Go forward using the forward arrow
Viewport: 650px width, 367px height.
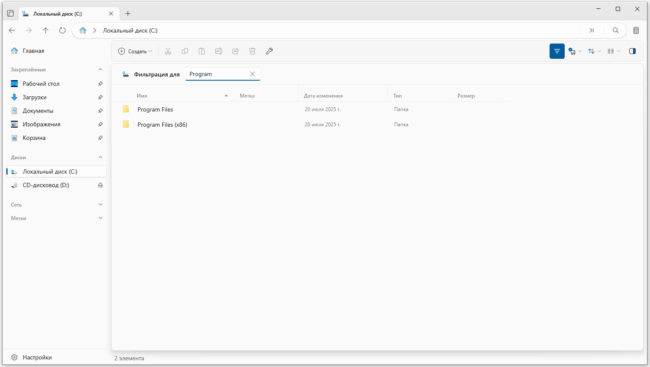(29, 30)
